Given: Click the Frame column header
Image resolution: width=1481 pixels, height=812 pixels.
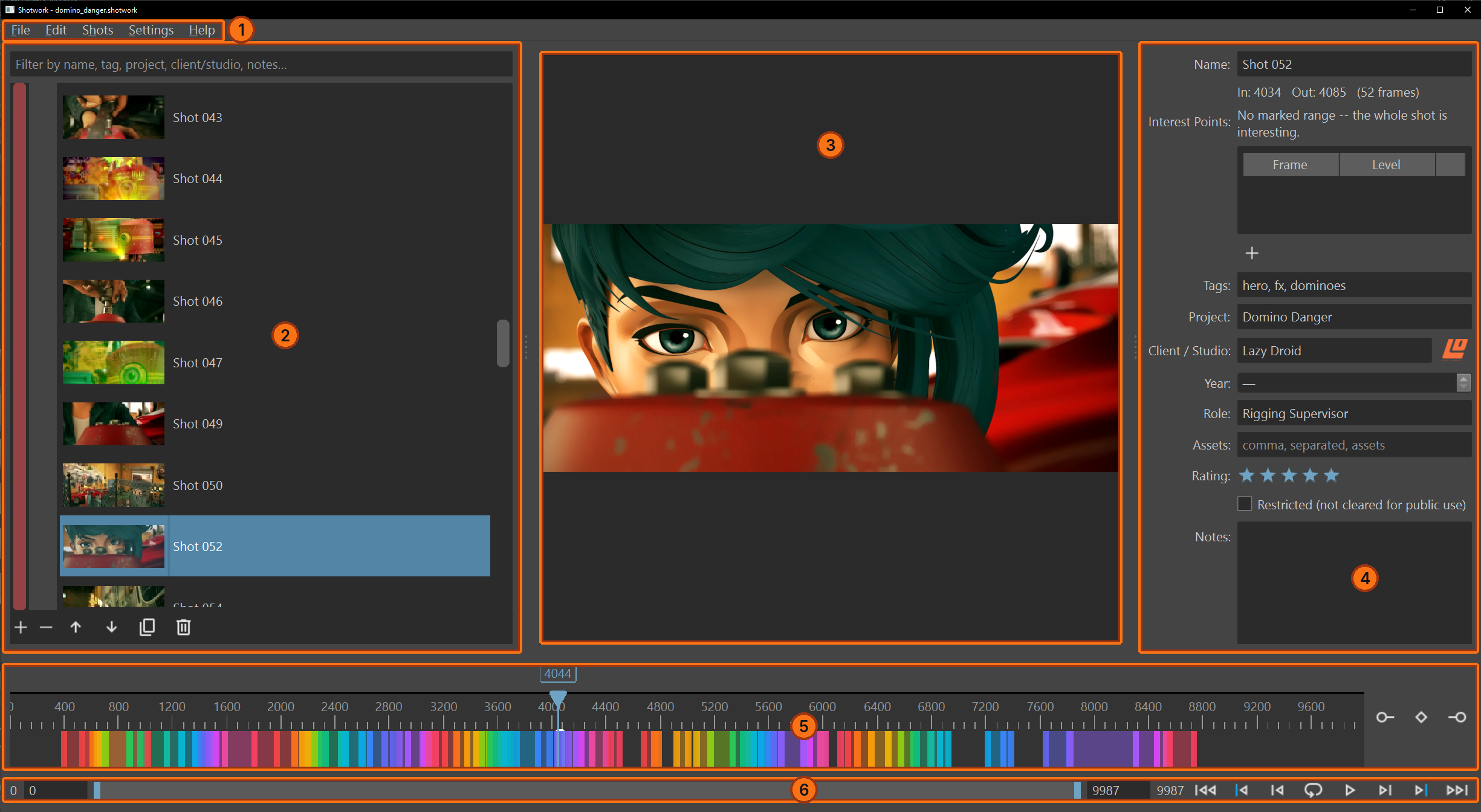Looking at the screenshot, I should click(1290, 164).
